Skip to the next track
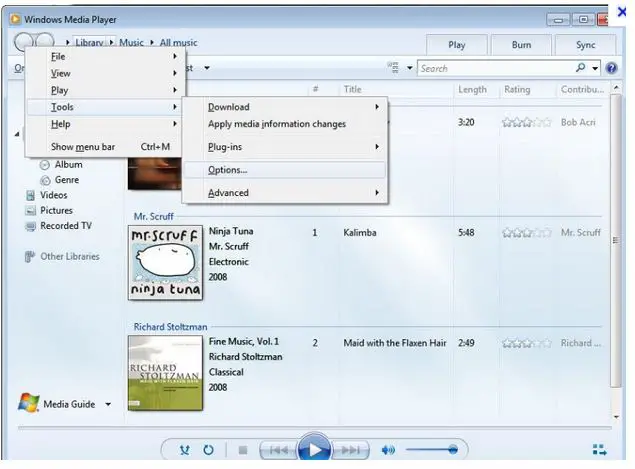This screenshot has width=635, height=469. 350,450
